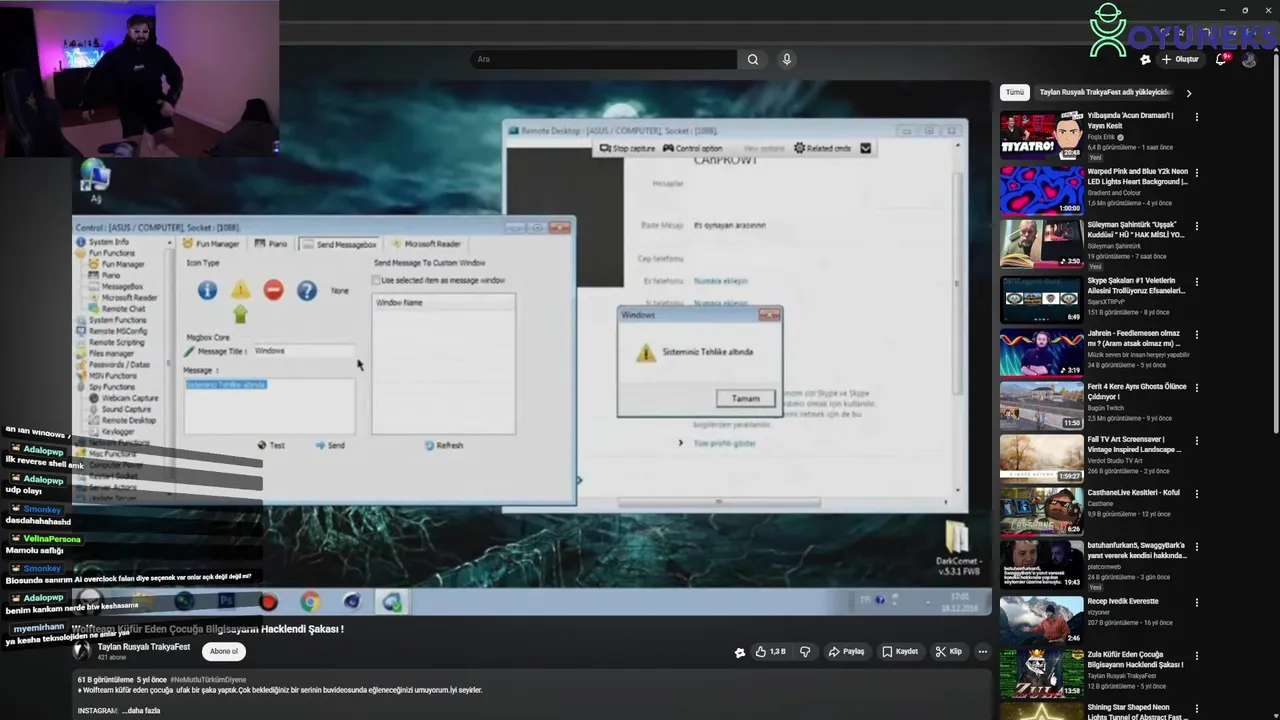Open Files manager in the tree

coord(111,353)
